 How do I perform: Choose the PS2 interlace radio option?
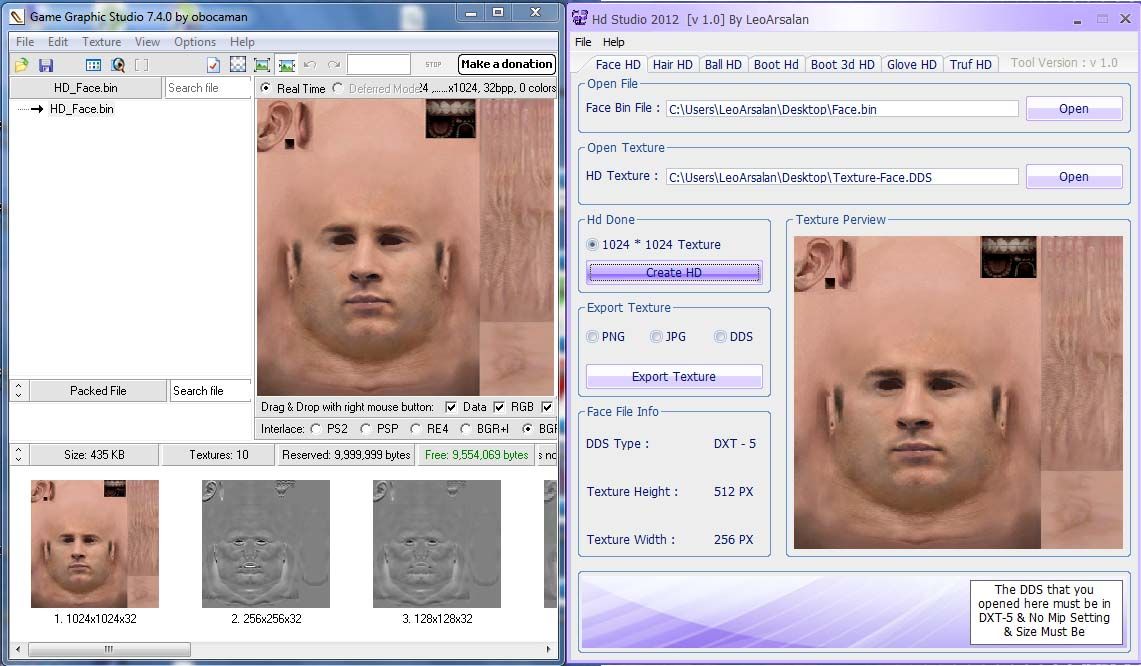[316, 429]
